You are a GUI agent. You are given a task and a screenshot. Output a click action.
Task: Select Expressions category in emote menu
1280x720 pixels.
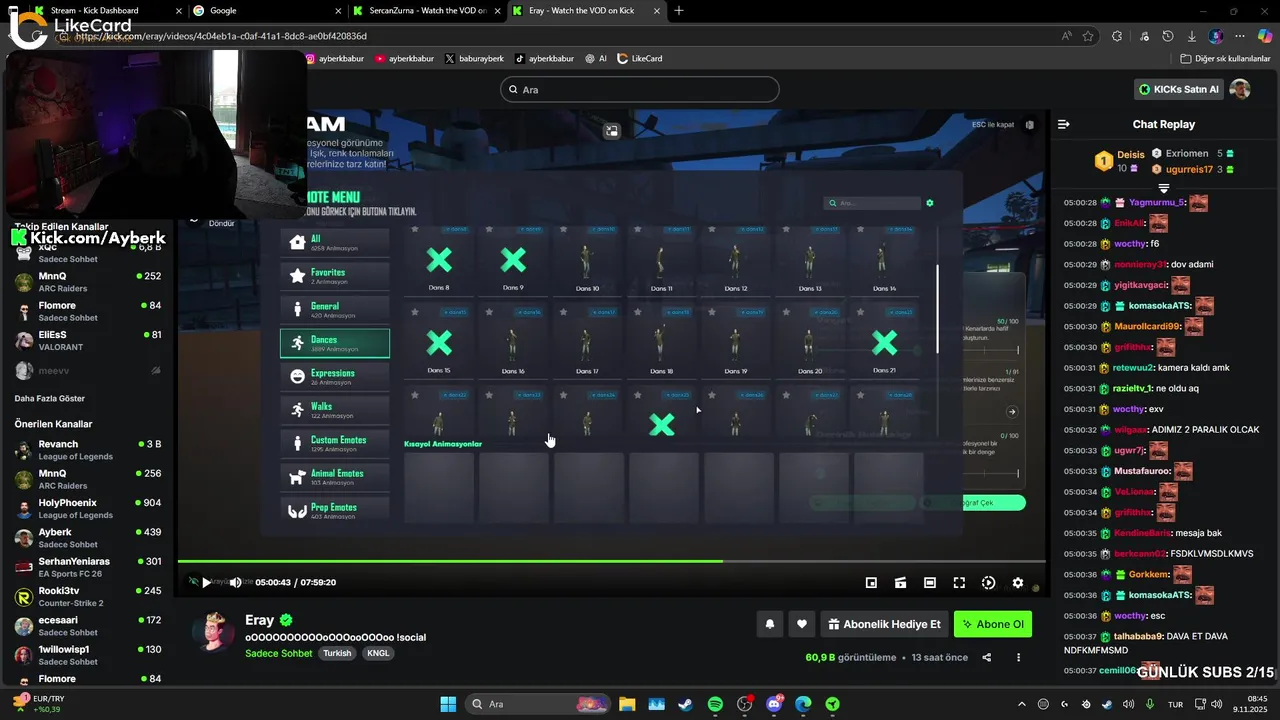pyautogui.click(x=335, y=376)
